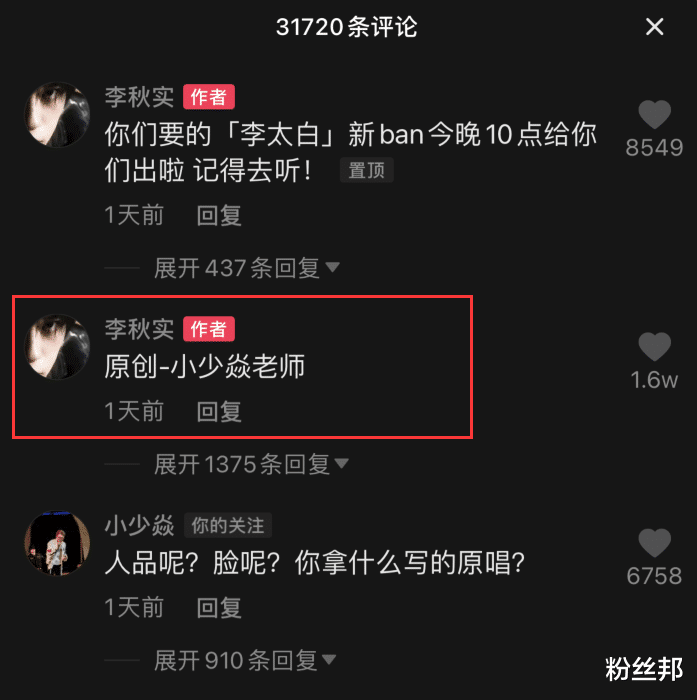This screenshot has width=697, height=700.
Task: Tap the 作者 badge on first comment
Action: (209, 97)
